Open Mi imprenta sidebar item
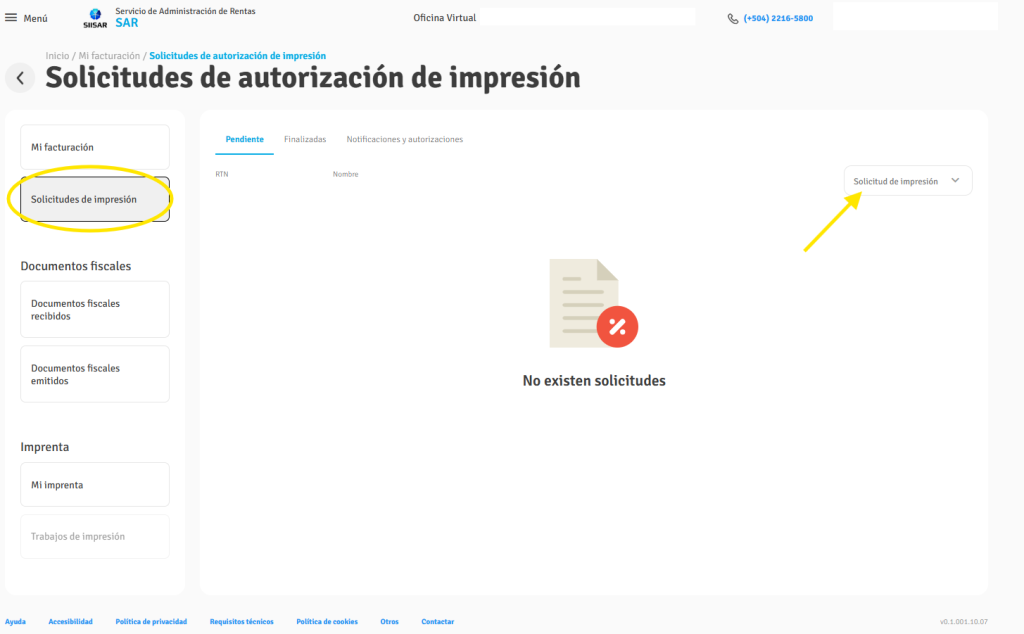This screenshot has width=1024, height=634. coord(95,484)
